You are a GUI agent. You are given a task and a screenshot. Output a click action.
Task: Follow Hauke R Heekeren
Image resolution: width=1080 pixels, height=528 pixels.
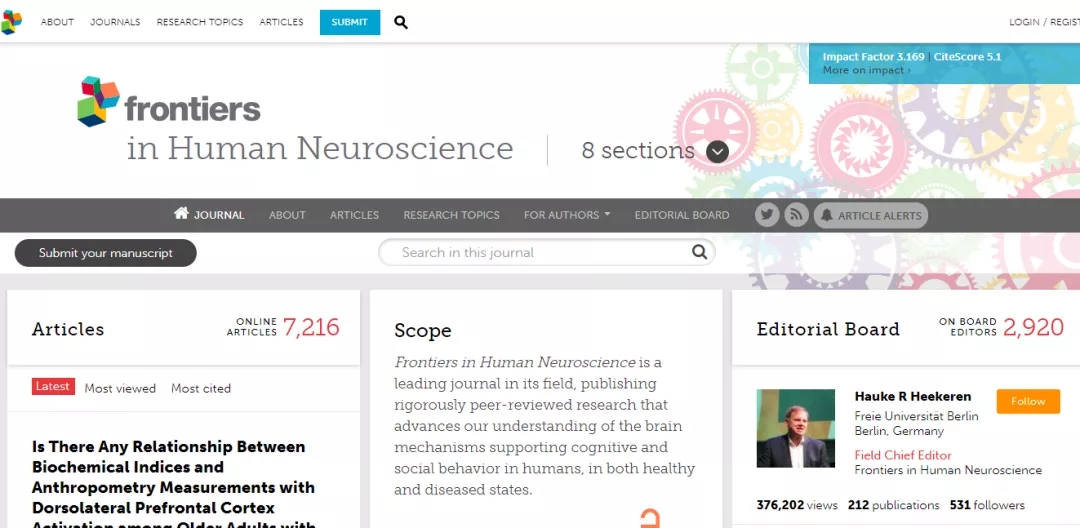pos(1027,401)
